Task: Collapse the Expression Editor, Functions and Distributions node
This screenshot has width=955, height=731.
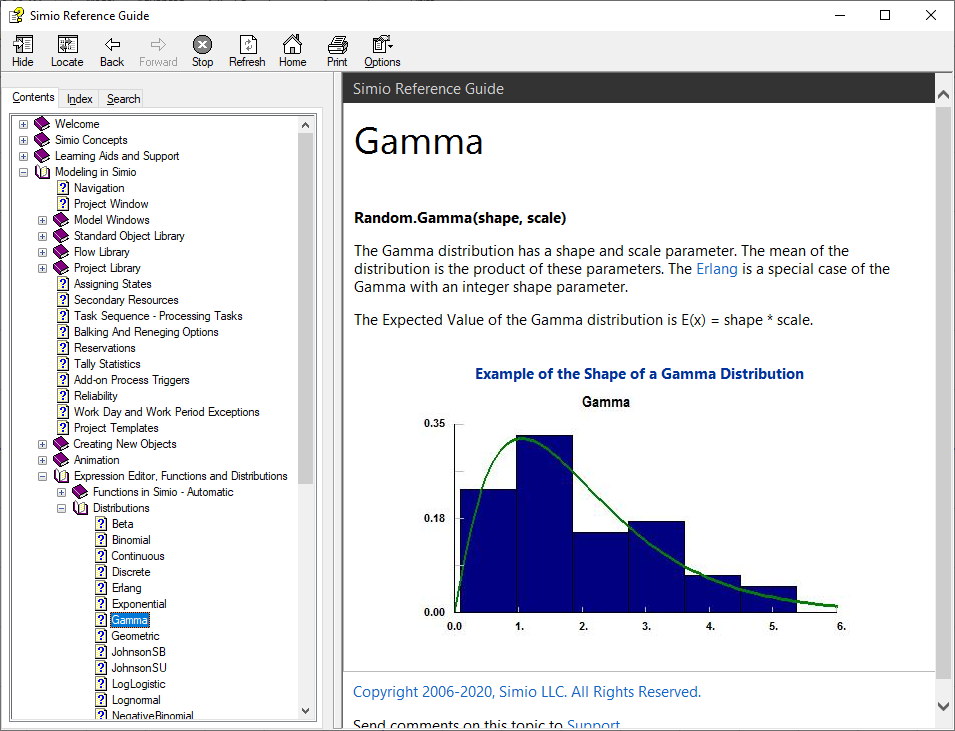Action: [x=42, y=476]
